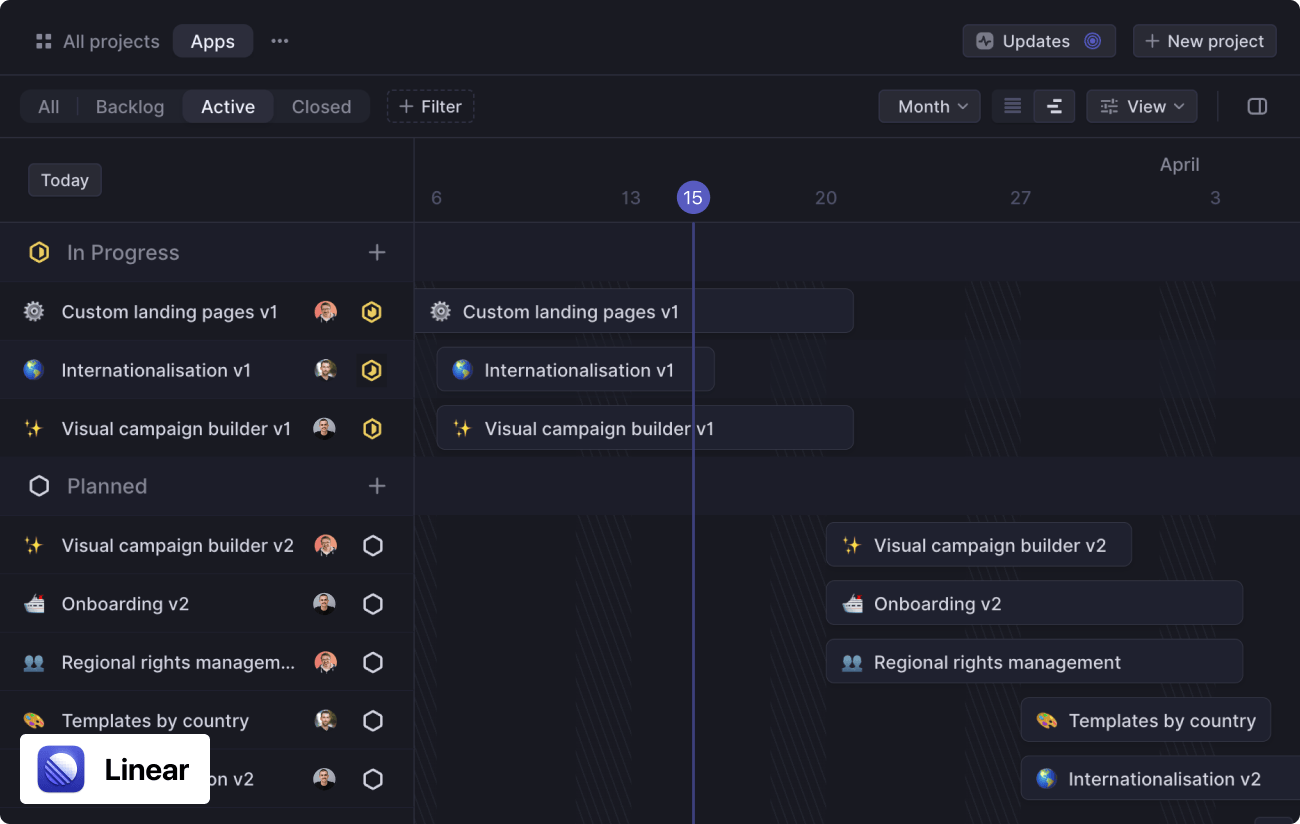The height and width of the screenshot is (824, 1300).
Task: Switch to list view layout
Action: [1013, 106]
